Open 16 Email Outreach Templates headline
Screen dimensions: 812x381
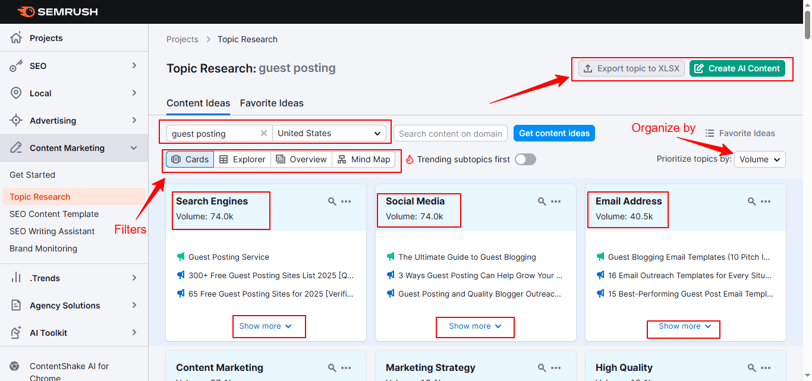pos(690,275)
